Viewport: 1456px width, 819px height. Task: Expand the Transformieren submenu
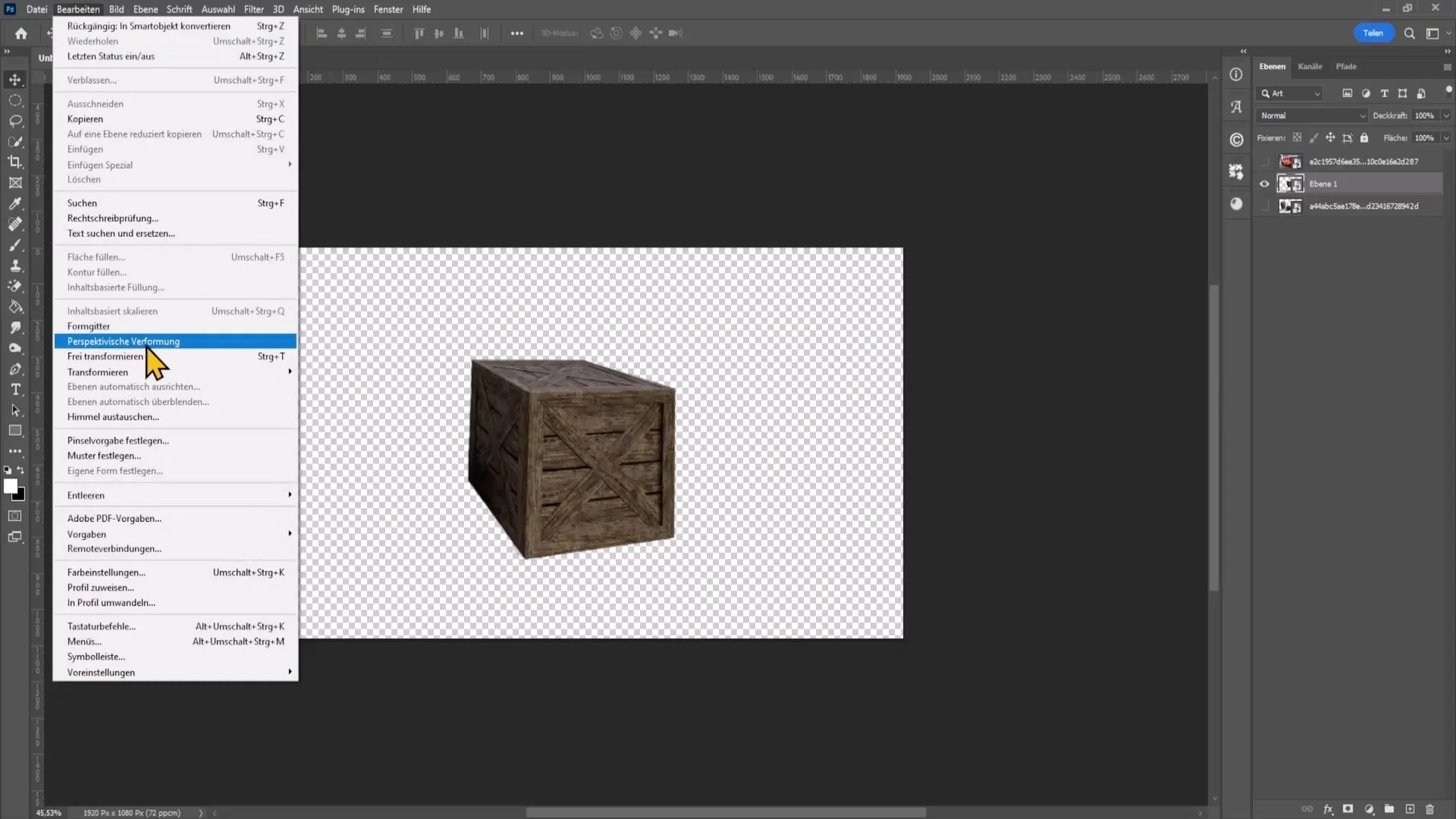tap(175, 372)
